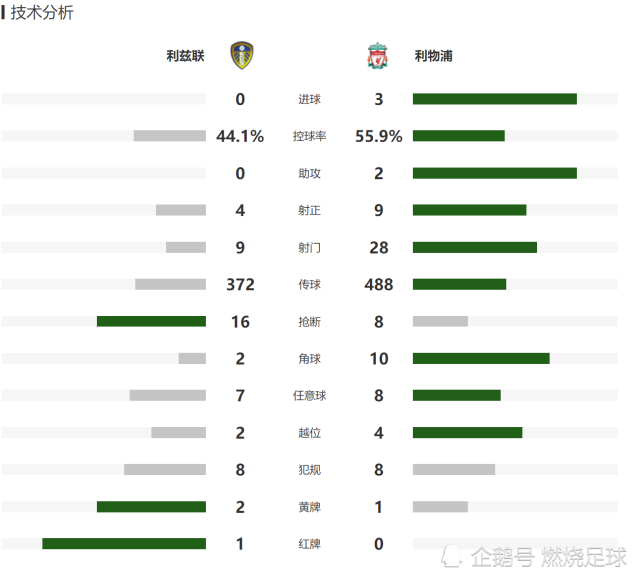
Task: Click the 企鹅号 燃烧足球 watermark text
Action: point(549,557)
